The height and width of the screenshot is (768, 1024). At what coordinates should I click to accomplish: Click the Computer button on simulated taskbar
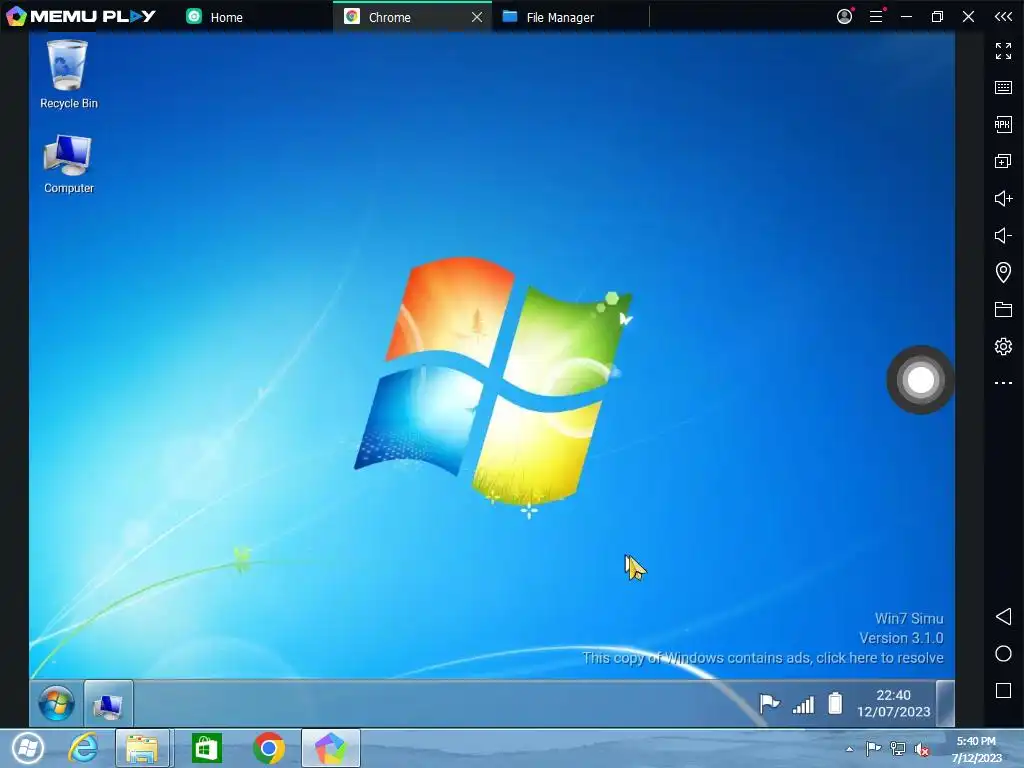tap(108, 704)
